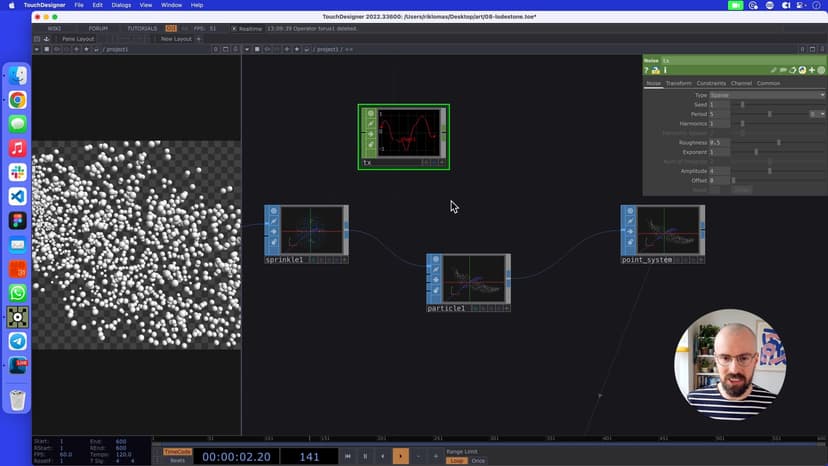Open WhatsApp from the dock

tap(17, 293)
